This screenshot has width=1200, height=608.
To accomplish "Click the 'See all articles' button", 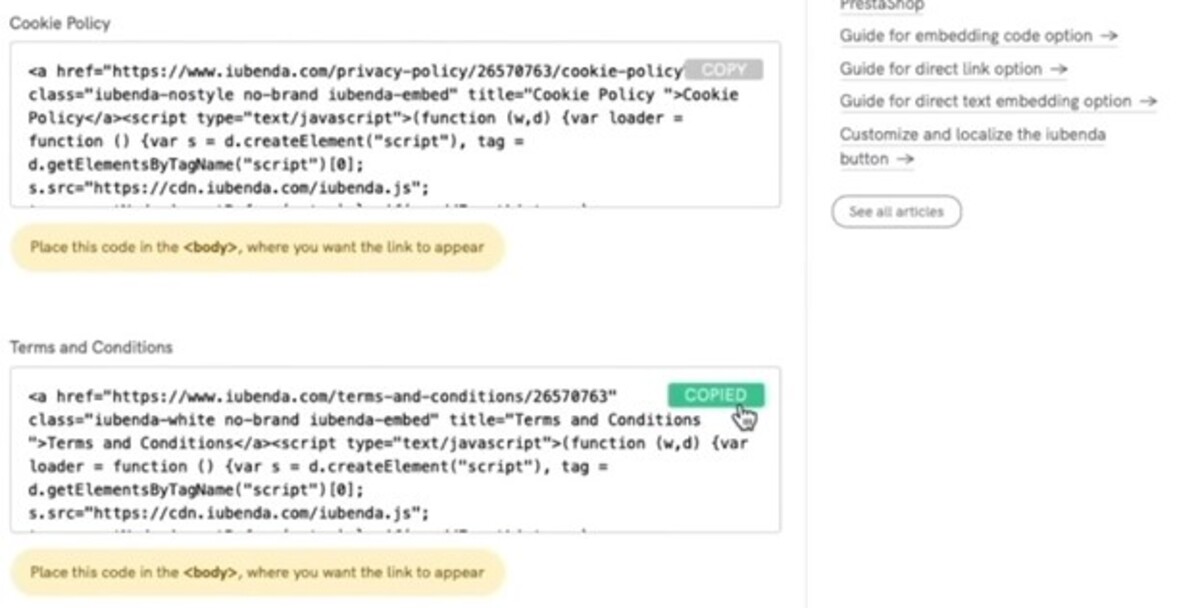I will click(x=896, y=212).
